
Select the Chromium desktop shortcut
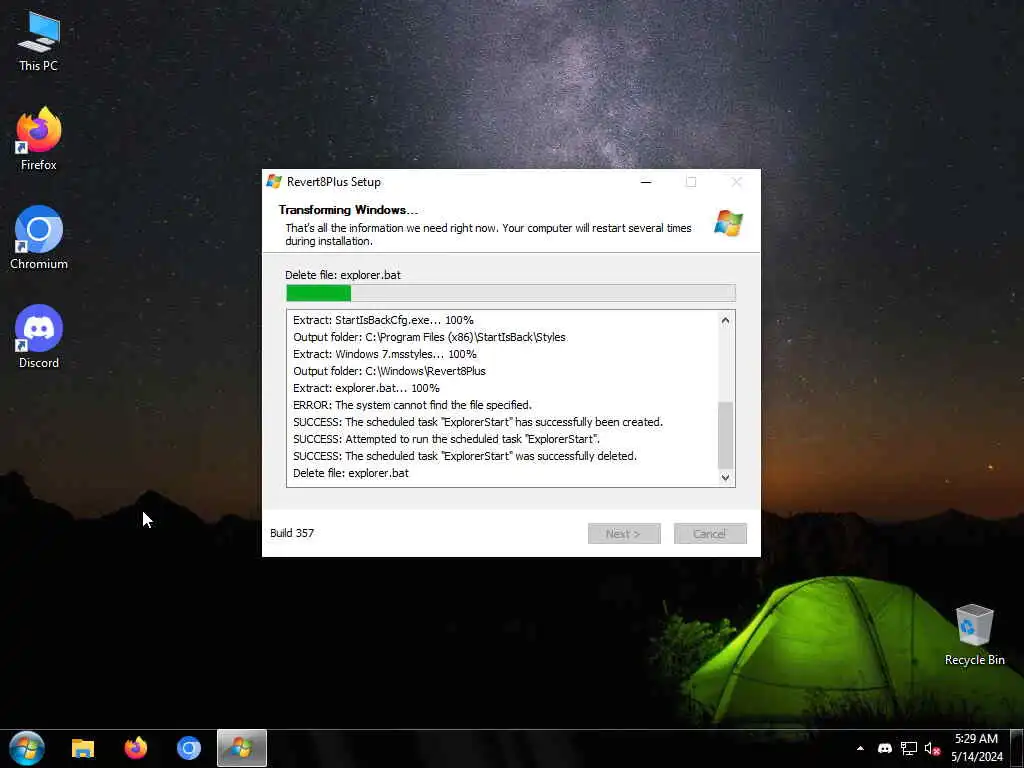[39, 238]
